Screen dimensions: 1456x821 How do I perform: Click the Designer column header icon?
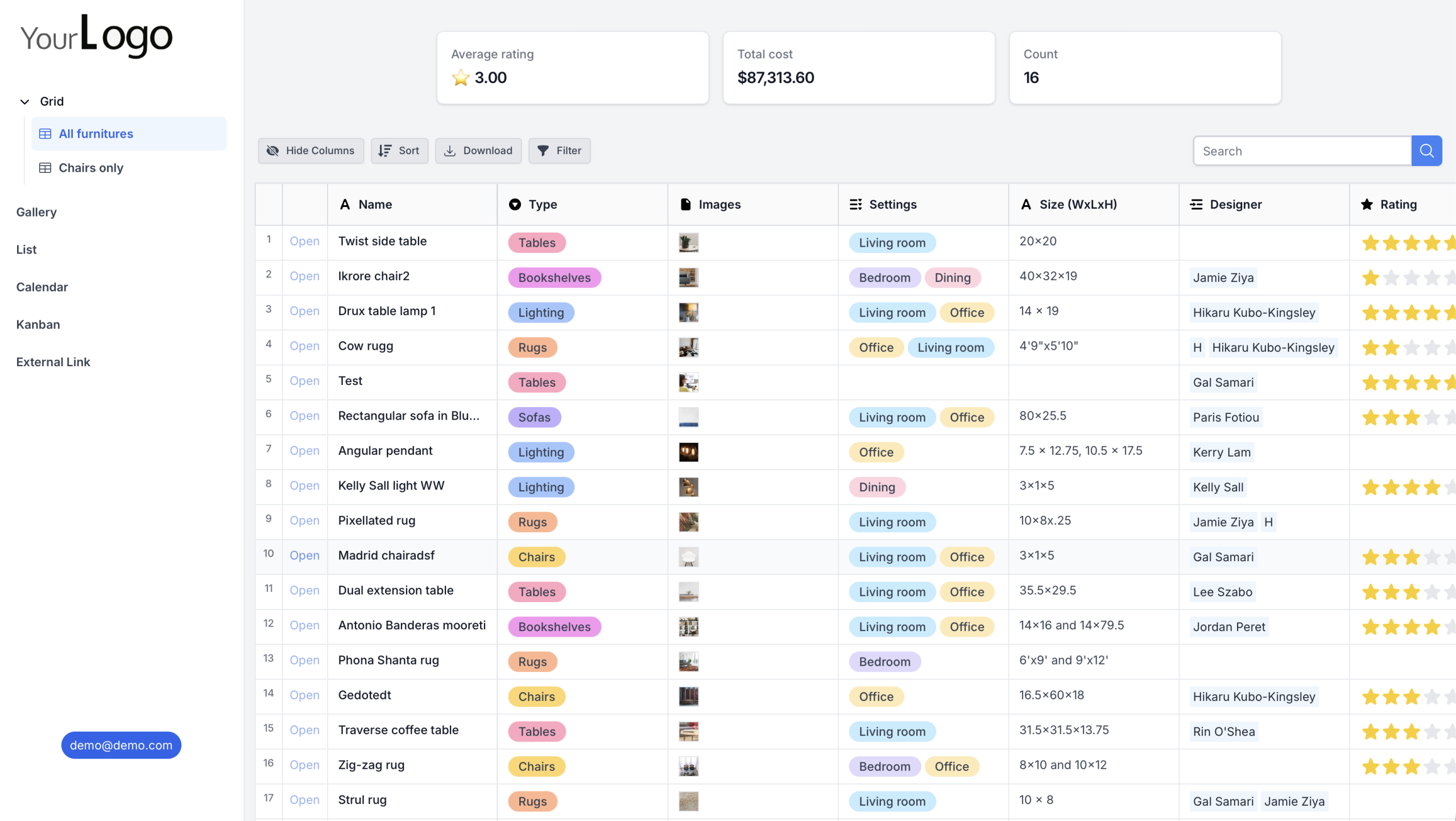tap(1197, 204)
